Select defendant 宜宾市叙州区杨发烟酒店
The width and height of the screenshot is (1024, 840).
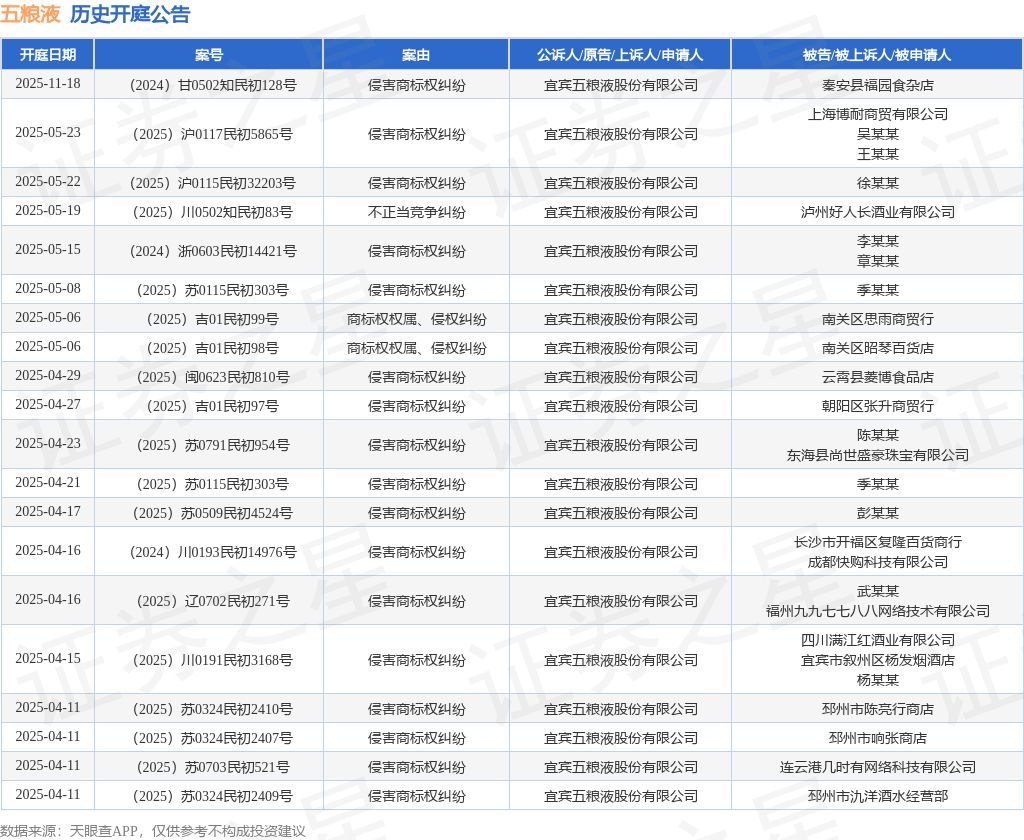pyautogui.click(x=878, y=660)
